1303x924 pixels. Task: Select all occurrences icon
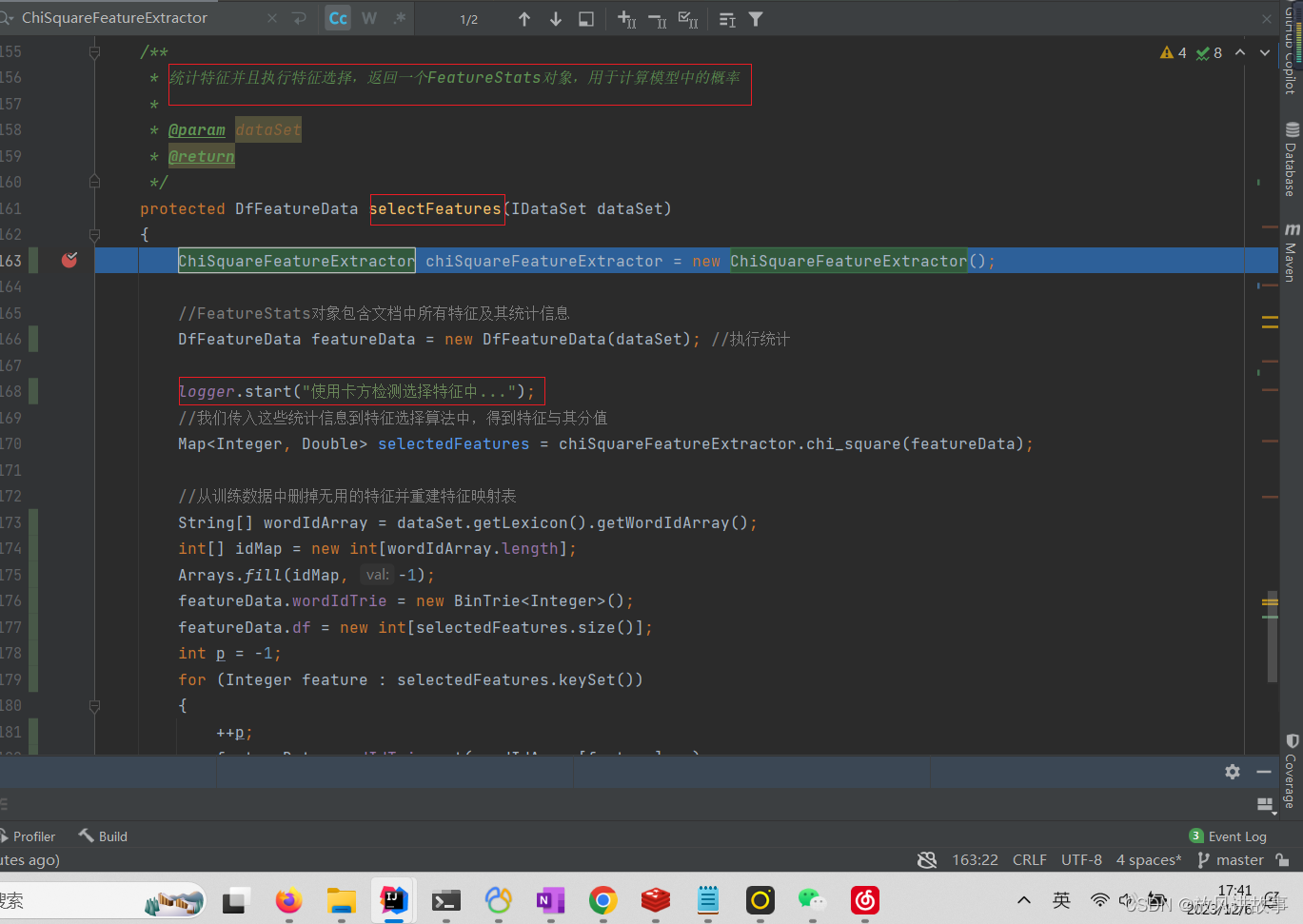(688, 19)
